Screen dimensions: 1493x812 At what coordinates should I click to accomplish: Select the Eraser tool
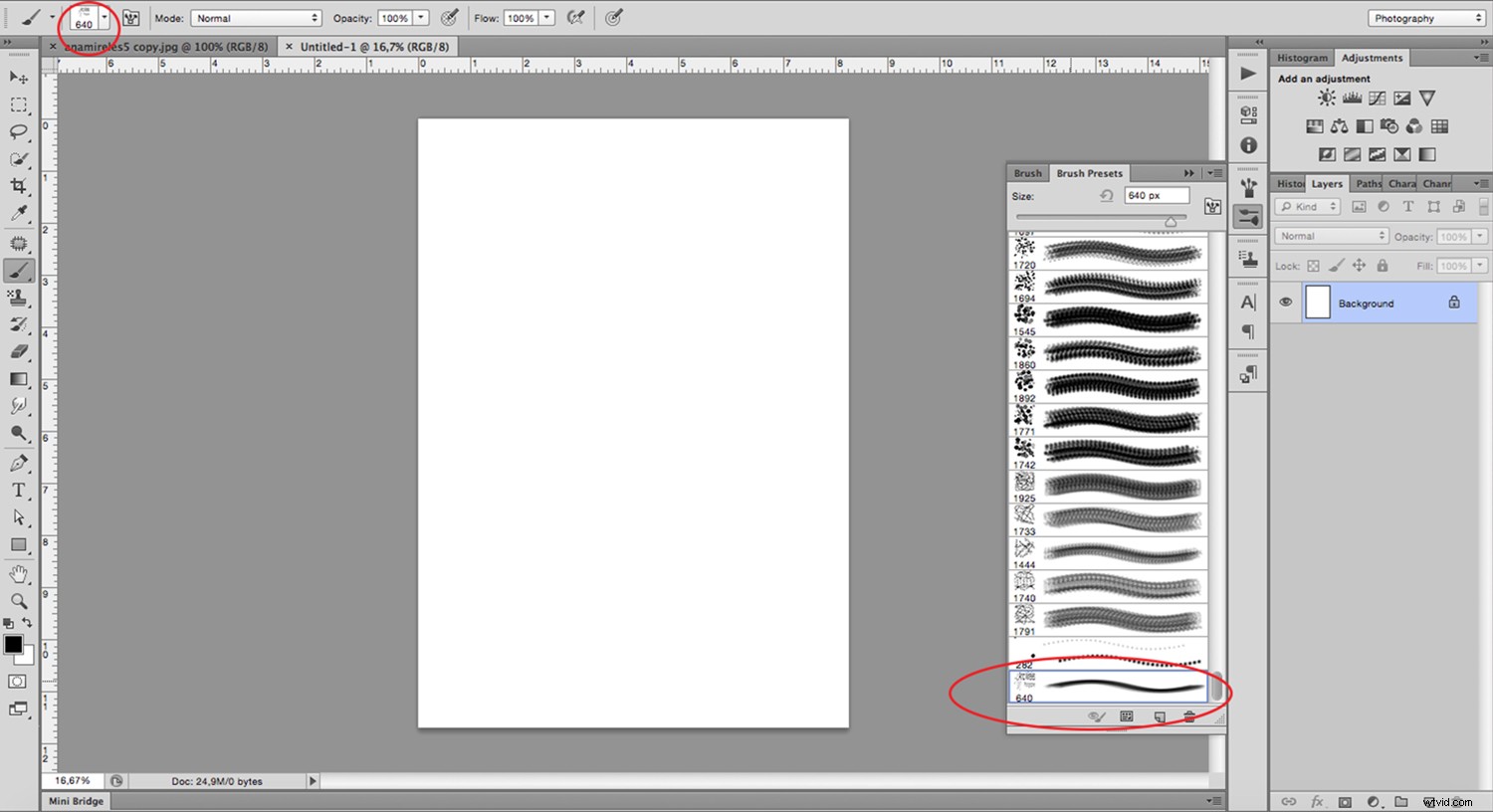click(x=18, y=351)
